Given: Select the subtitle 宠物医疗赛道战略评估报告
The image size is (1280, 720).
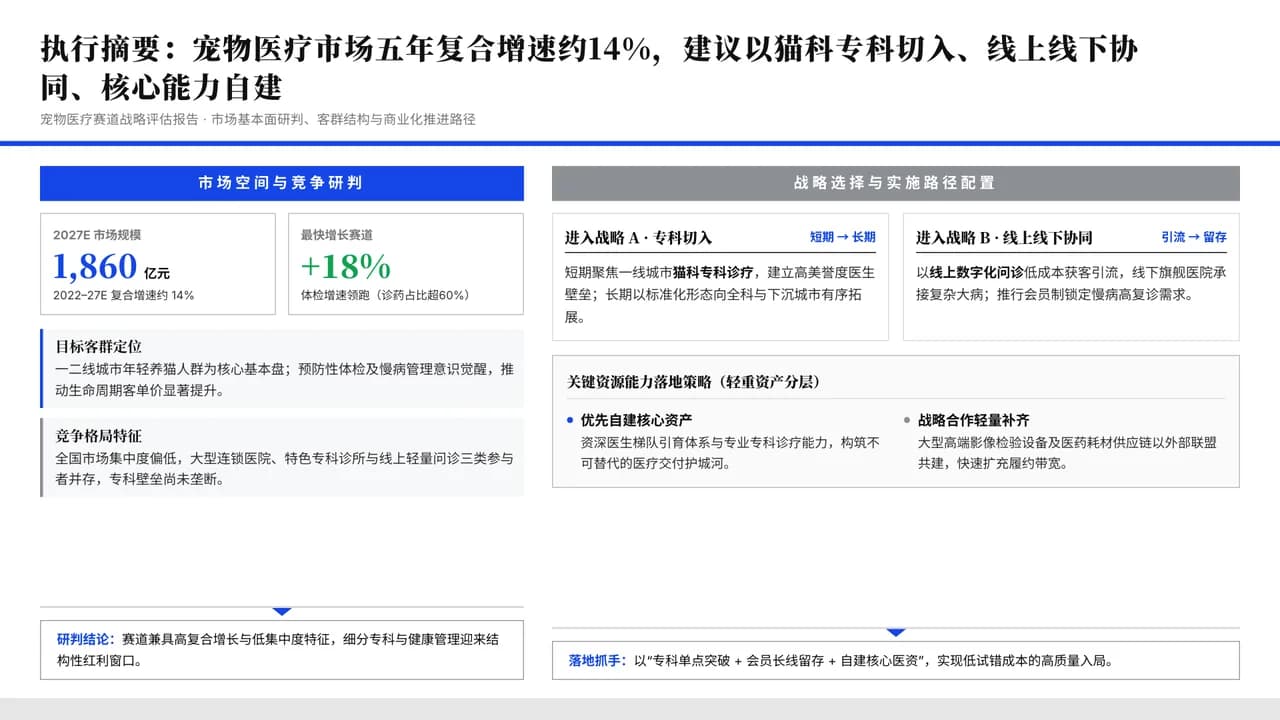Looking at the screenshot, I should tap(119, 119).
